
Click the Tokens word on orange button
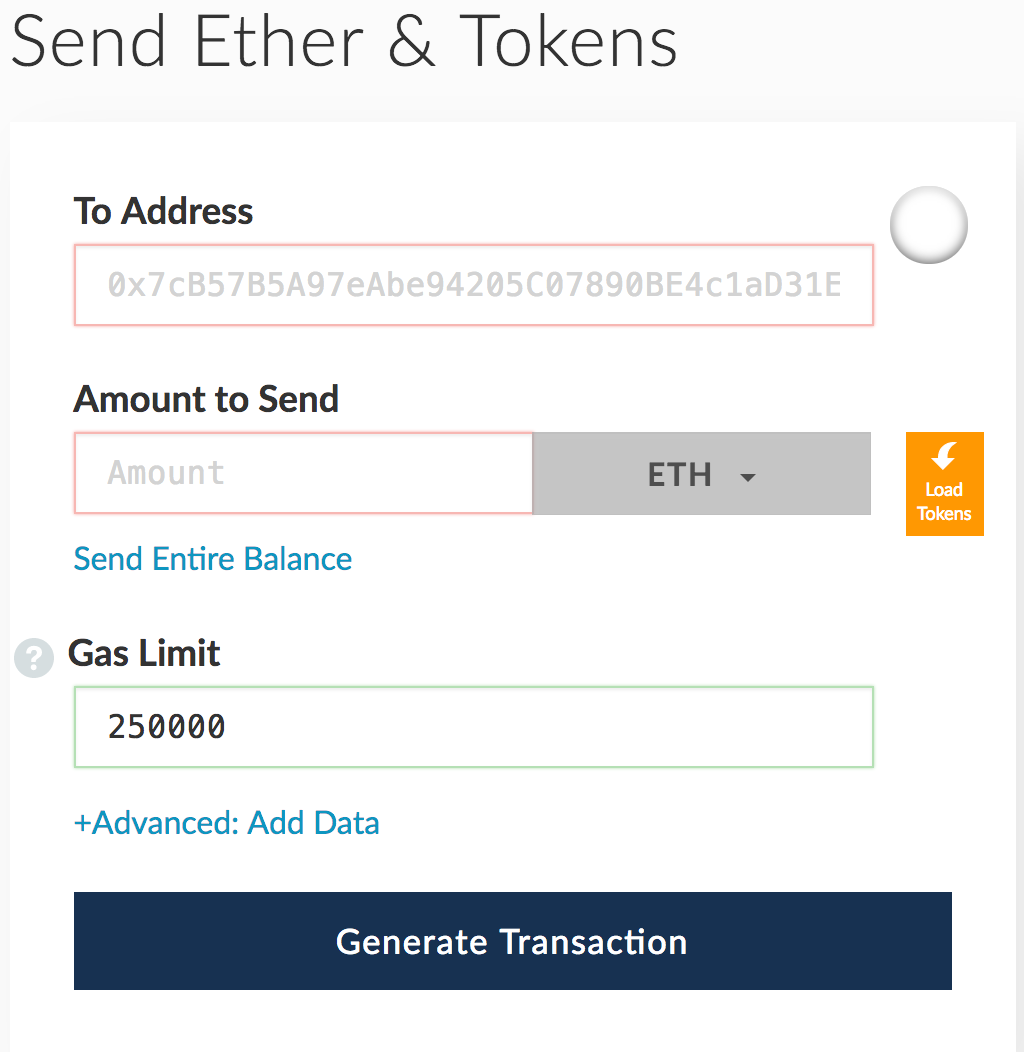pyautogui.click(x=944, y=513)
